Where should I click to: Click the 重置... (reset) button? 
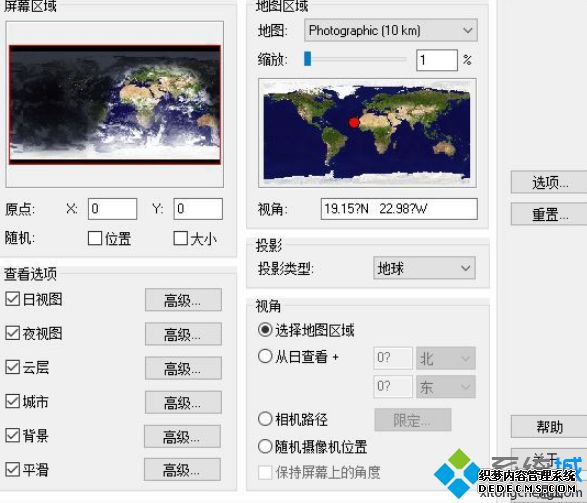coord(549,214)
